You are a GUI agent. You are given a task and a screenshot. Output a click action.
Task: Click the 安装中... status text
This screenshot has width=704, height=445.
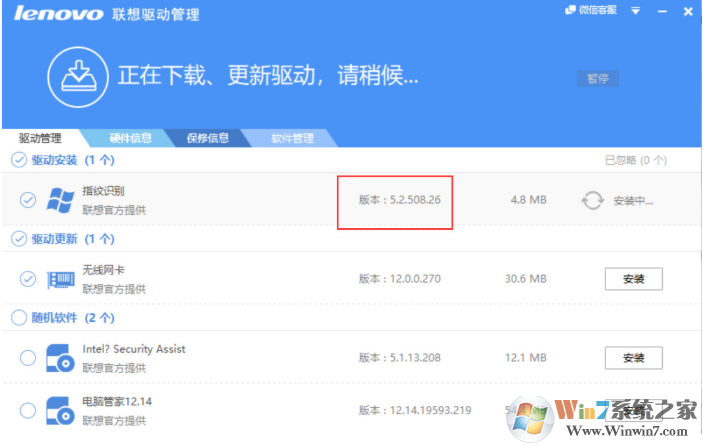[633, 201]
